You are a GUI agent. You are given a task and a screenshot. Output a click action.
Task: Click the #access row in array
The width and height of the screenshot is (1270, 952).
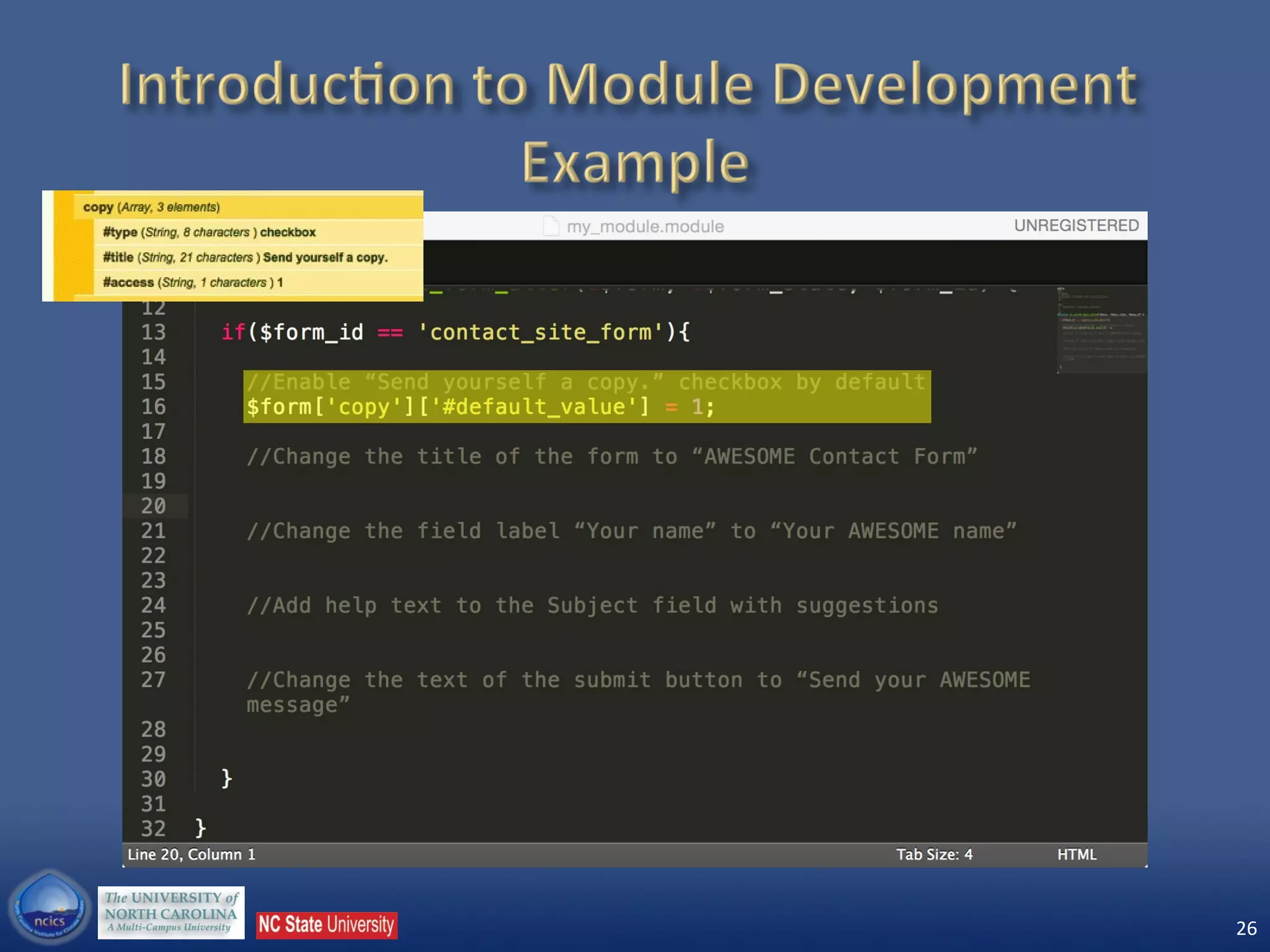[193, 283]
